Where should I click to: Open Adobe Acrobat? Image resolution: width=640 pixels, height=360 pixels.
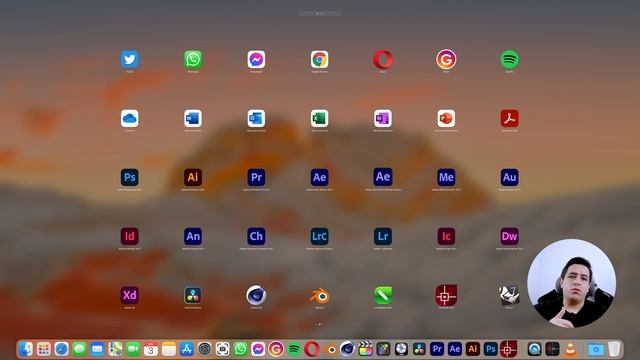point(509,118)
